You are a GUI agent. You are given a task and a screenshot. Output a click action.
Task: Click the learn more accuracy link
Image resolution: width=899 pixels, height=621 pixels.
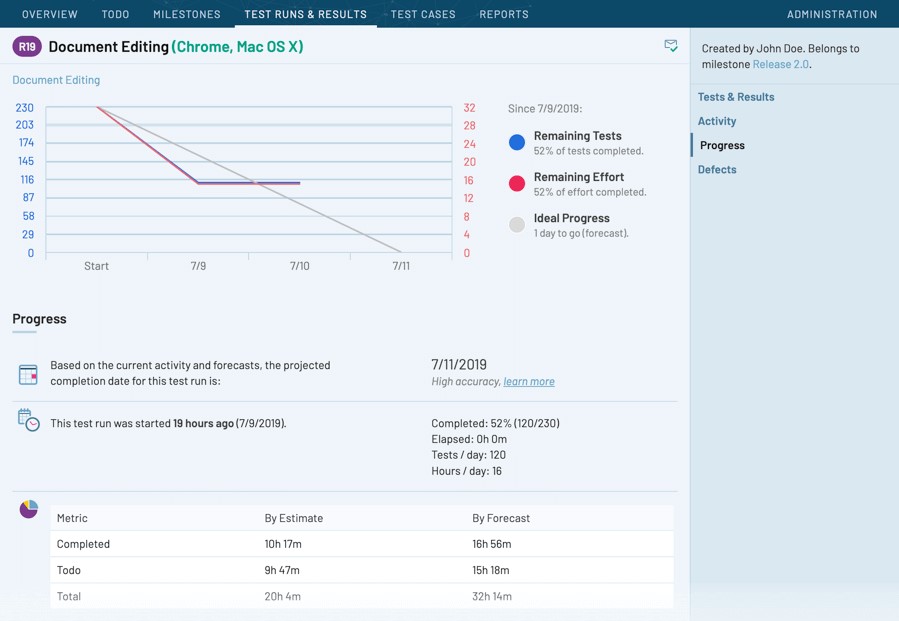(x=529, y=381)
